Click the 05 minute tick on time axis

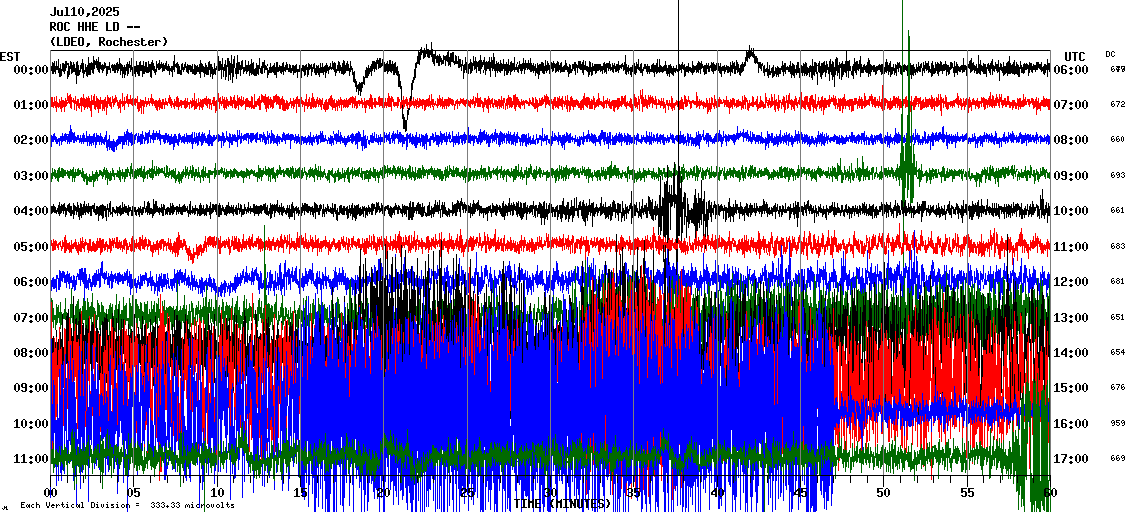pos(134,494)
